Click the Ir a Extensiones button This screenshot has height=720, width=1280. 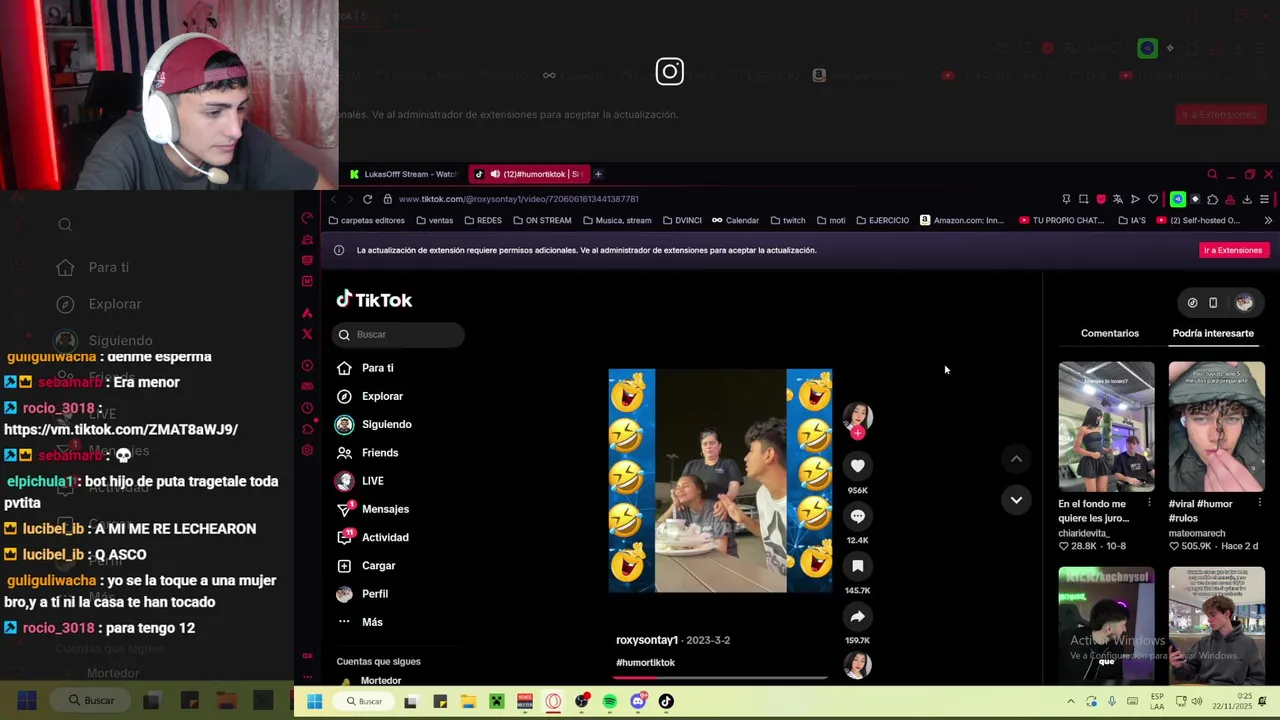[1233, 250]
